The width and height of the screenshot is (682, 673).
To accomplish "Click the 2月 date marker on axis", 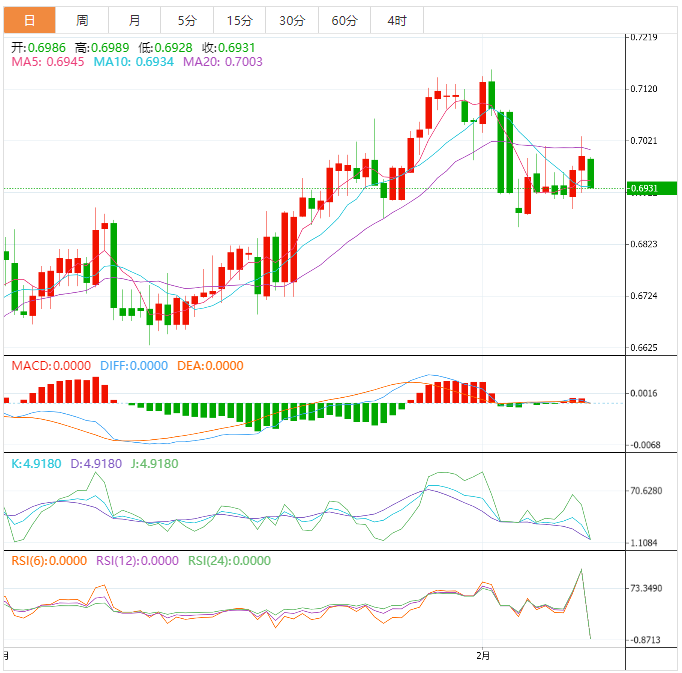I will (x=483, y=656).
